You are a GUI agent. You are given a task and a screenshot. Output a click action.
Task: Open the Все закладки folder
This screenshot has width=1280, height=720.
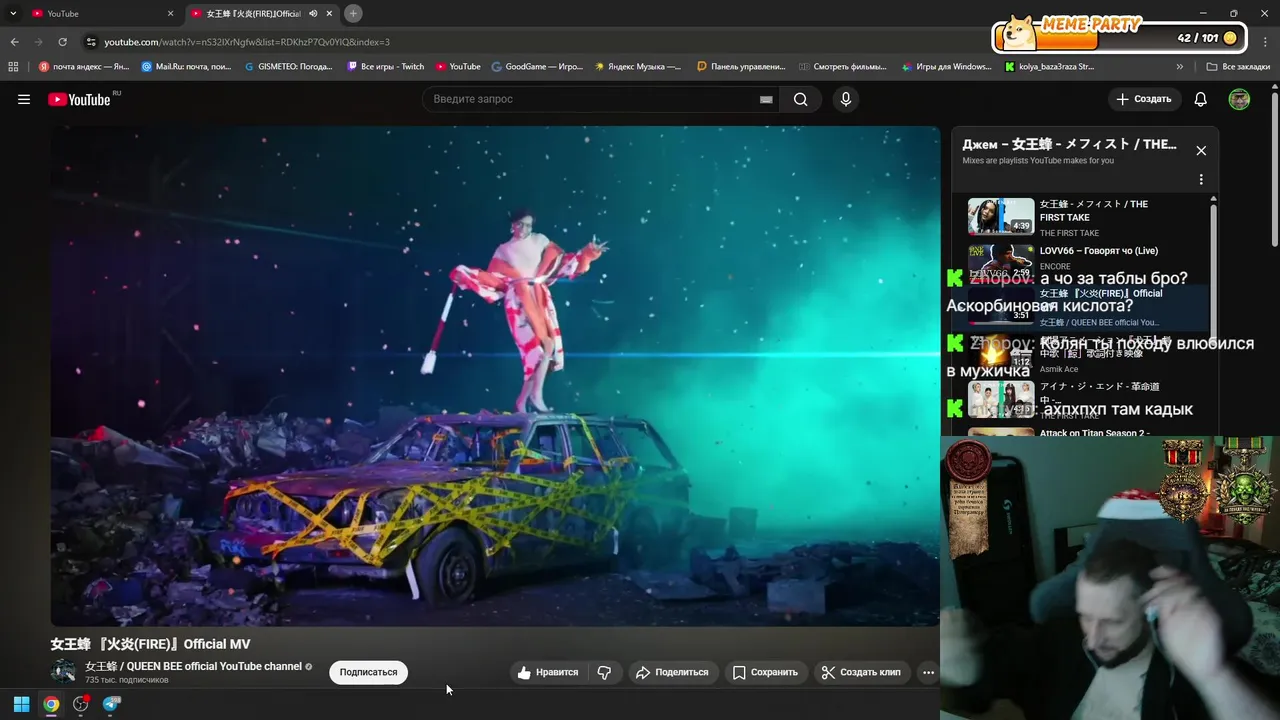click(1238, 67)
